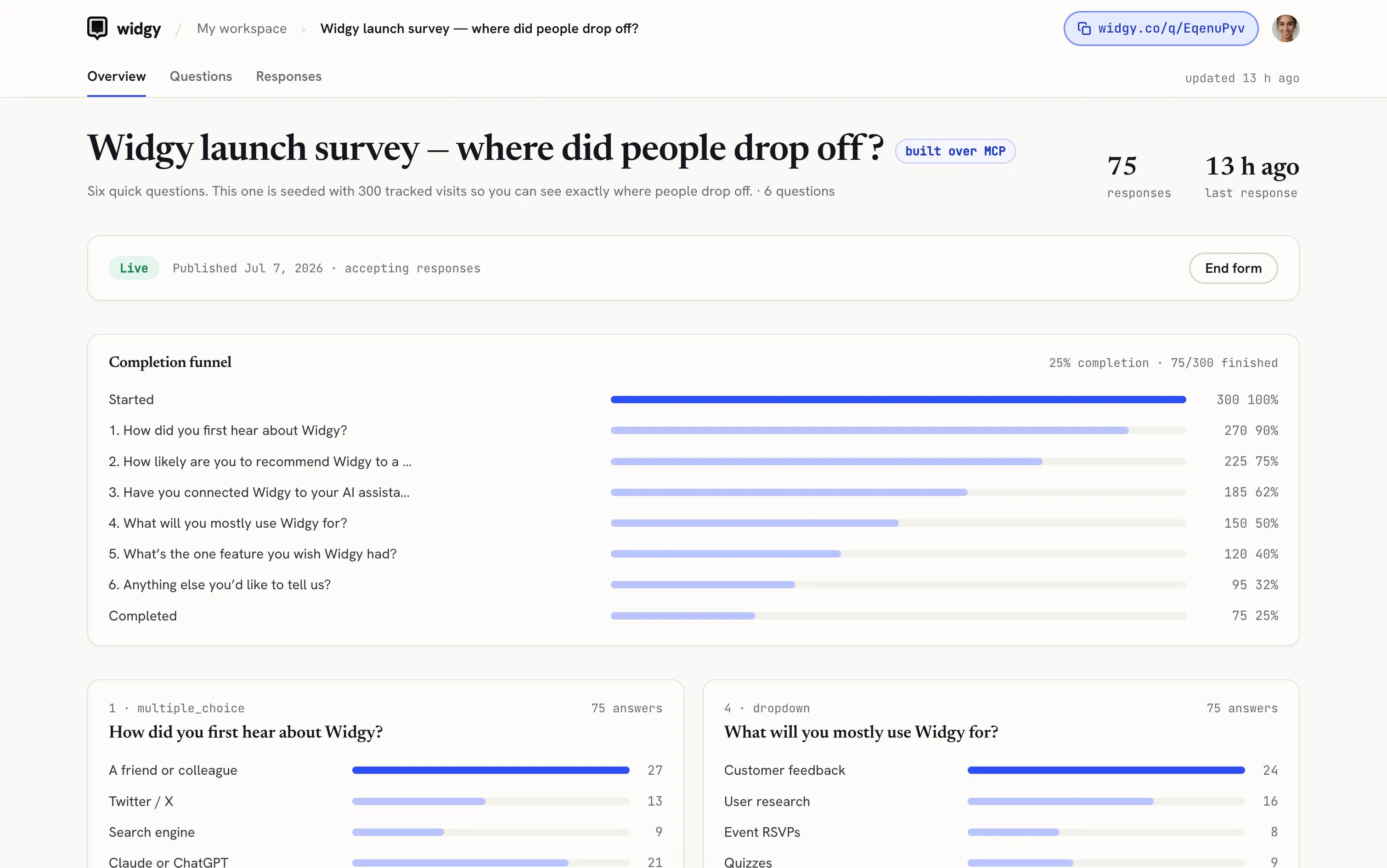Click the Completion funnel heading
This screenshot has height=868, width=1387.
[170, 362]
